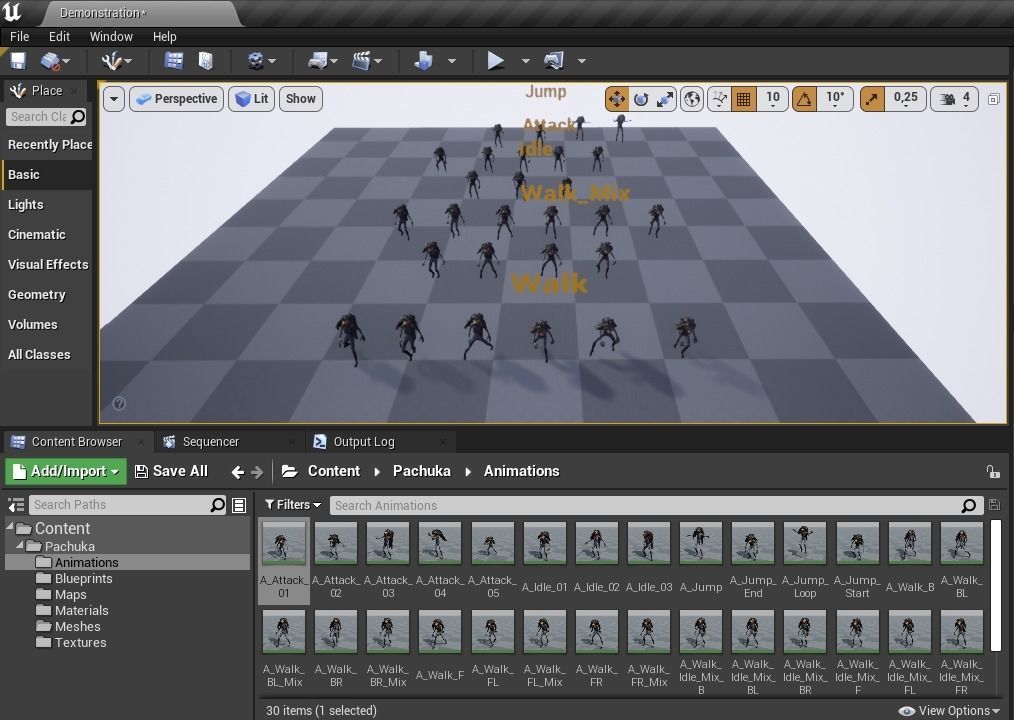This screenshot has height=720, width=1014.
Task: Open the Help menu
Action: [x=164, y=37]
